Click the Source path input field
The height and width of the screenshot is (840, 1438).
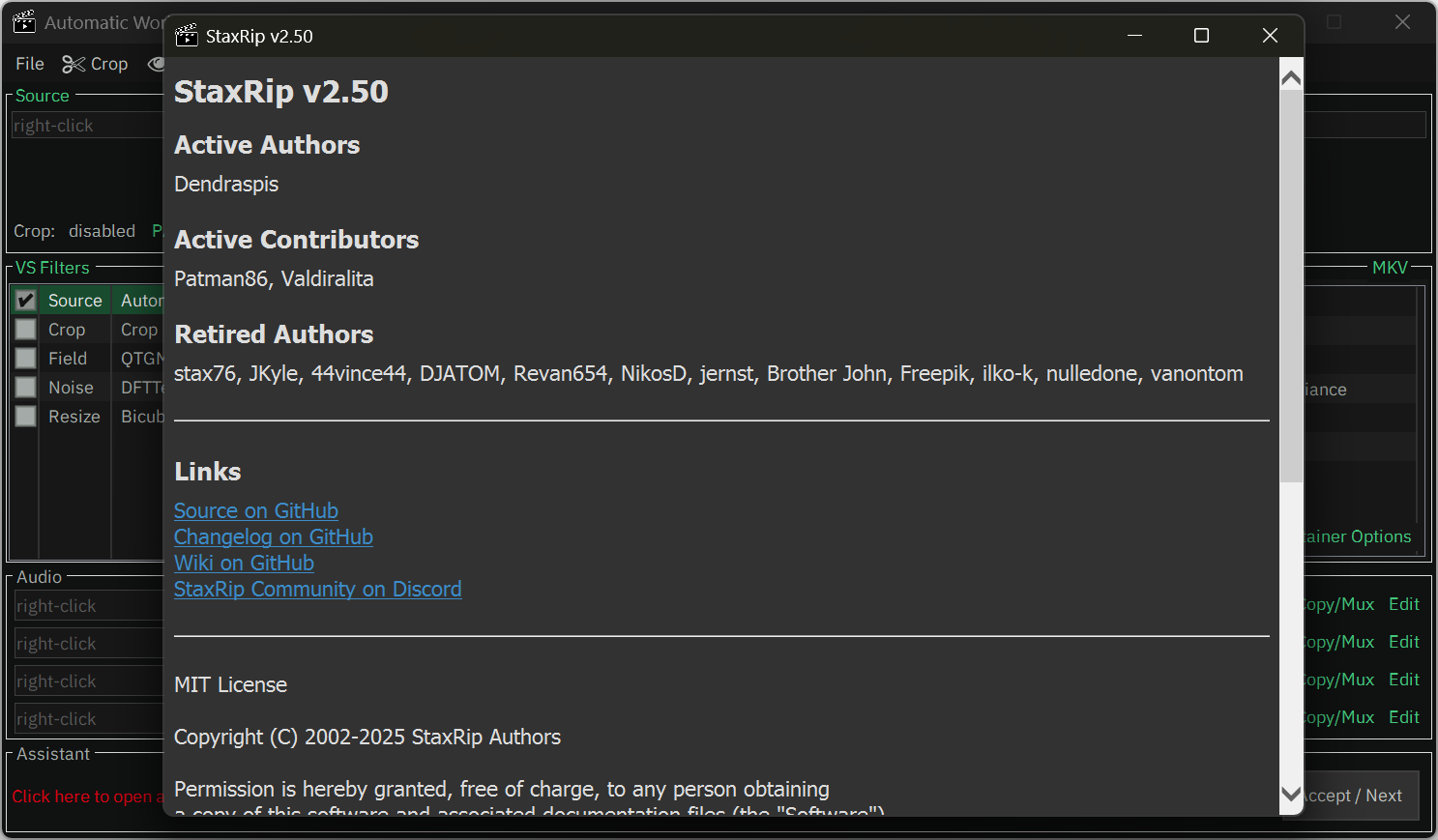87,126
